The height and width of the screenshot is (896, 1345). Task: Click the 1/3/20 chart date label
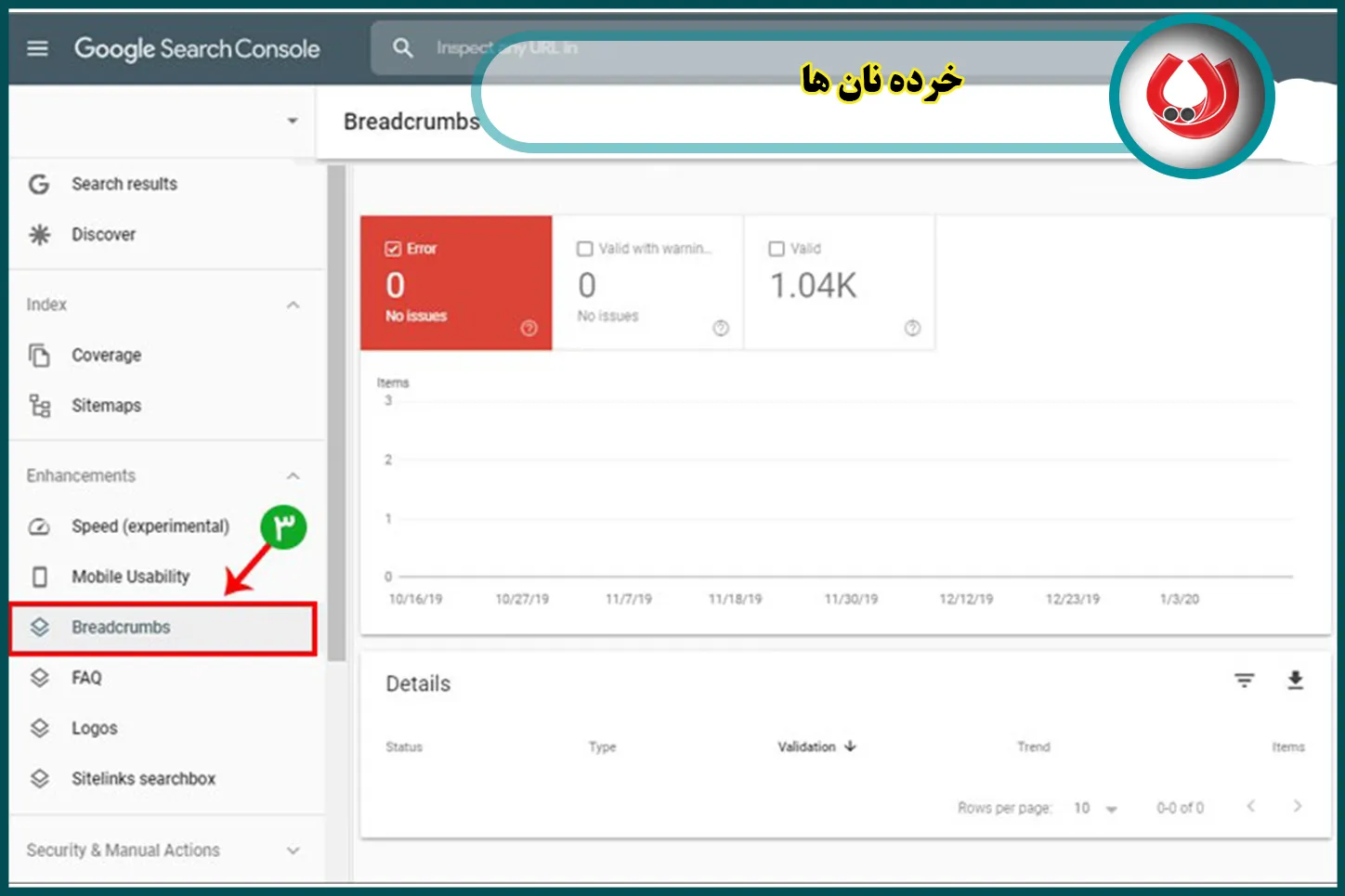pyautogui.click(x=1180, y=599)
